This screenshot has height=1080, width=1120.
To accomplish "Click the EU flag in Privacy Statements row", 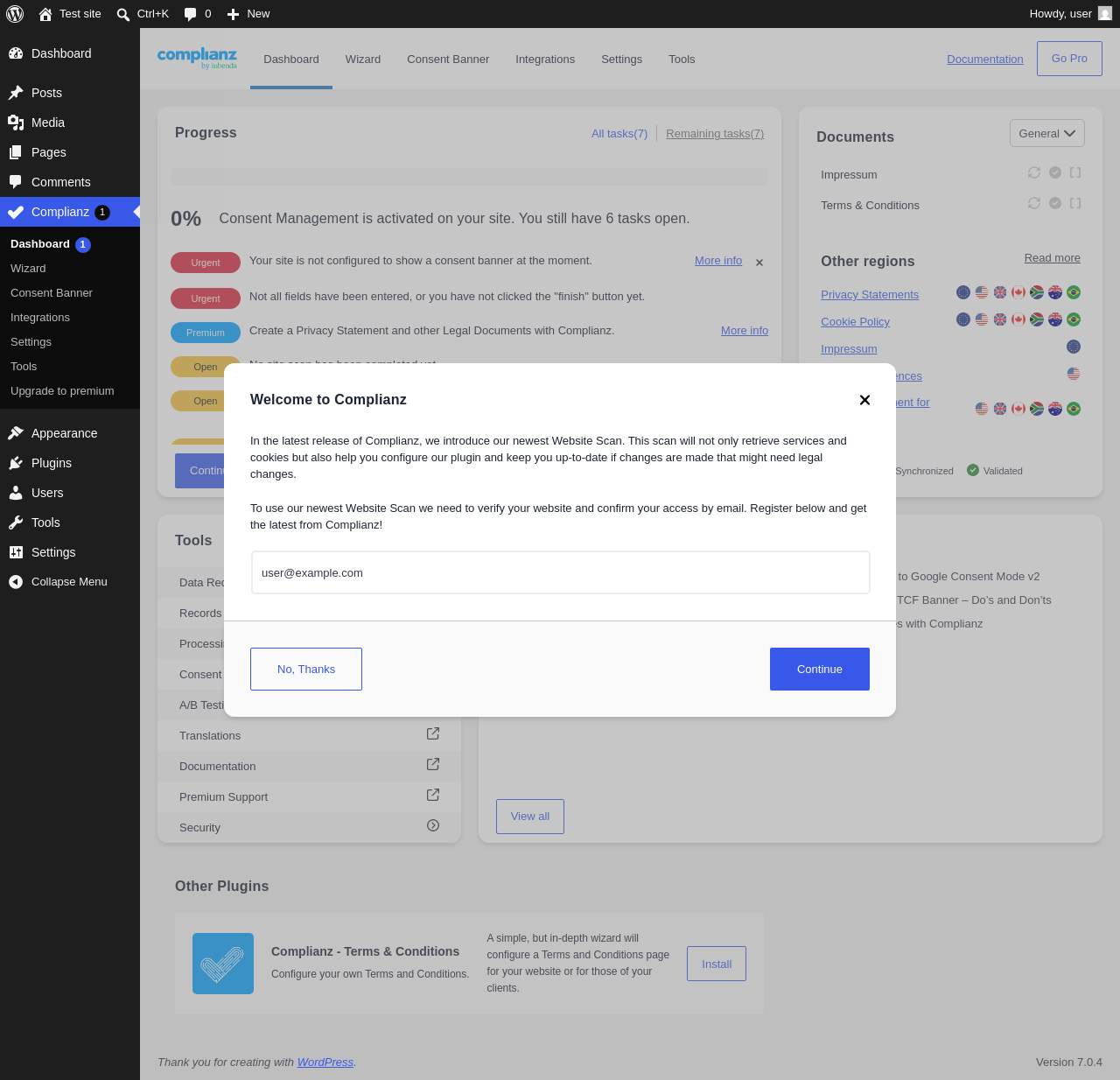I will [x=963, y=292].
